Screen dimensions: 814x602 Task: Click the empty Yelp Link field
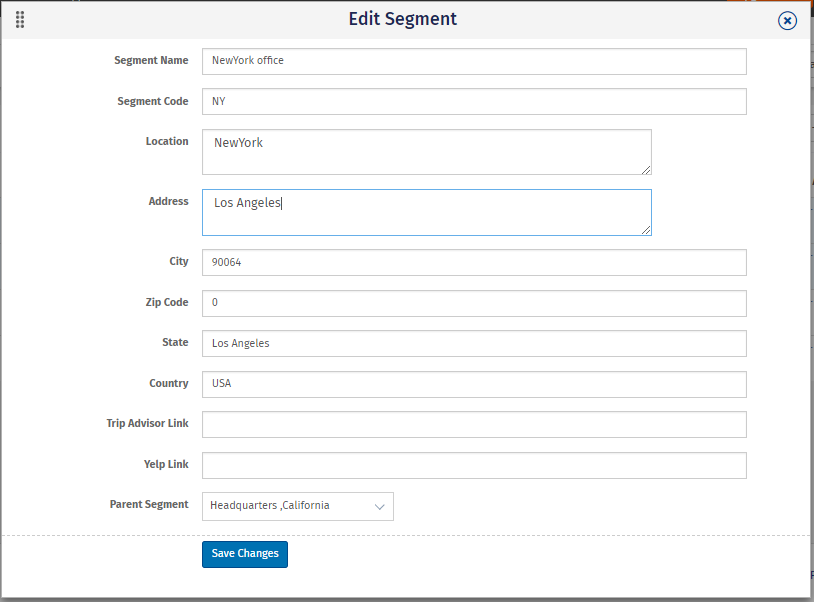pos(474,465)
